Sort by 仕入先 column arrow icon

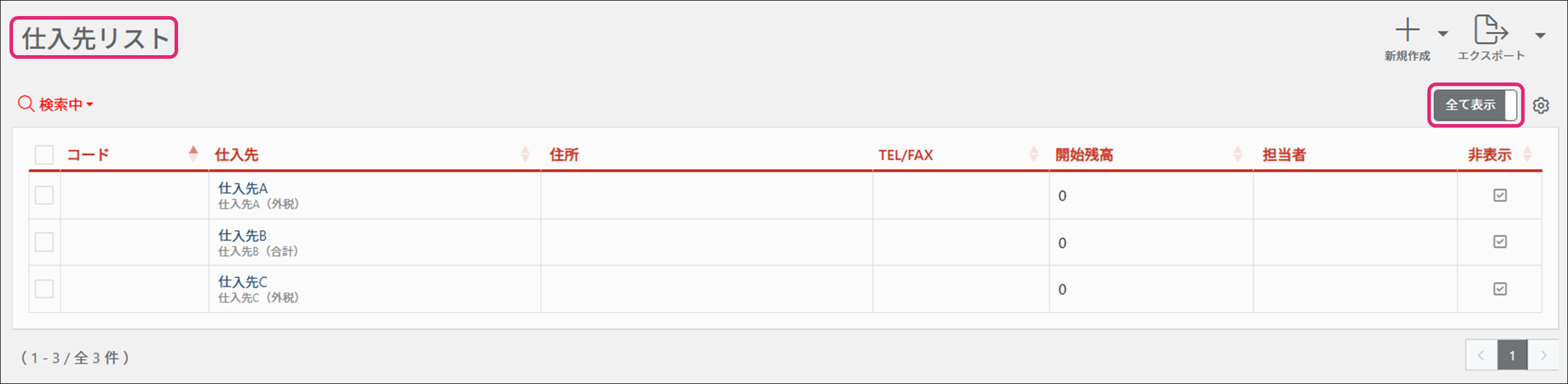point(525,154)
